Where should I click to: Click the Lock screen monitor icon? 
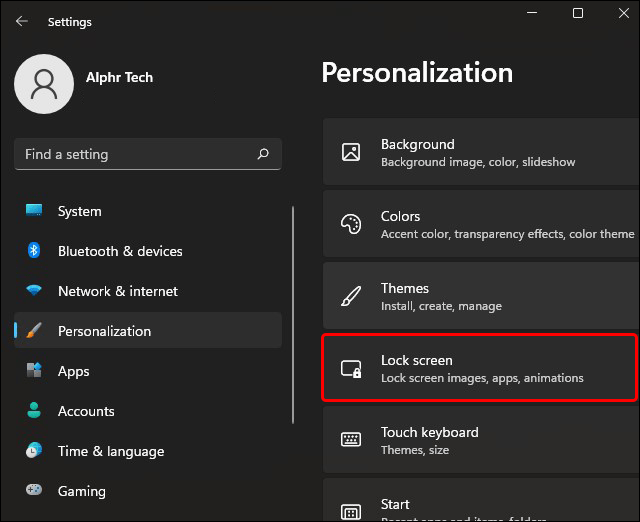351,369
